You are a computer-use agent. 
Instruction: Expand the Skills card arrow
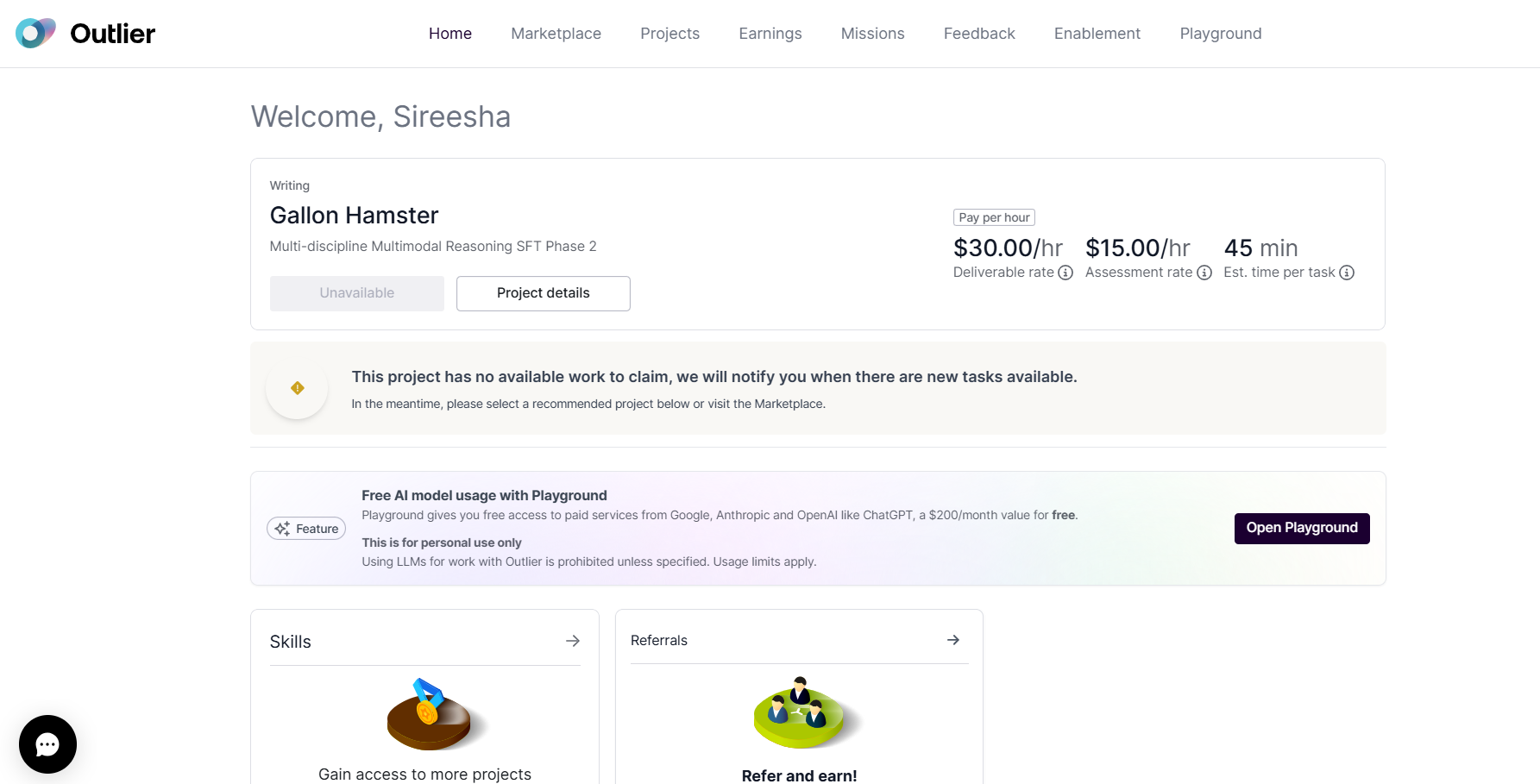tap(573, 641)
